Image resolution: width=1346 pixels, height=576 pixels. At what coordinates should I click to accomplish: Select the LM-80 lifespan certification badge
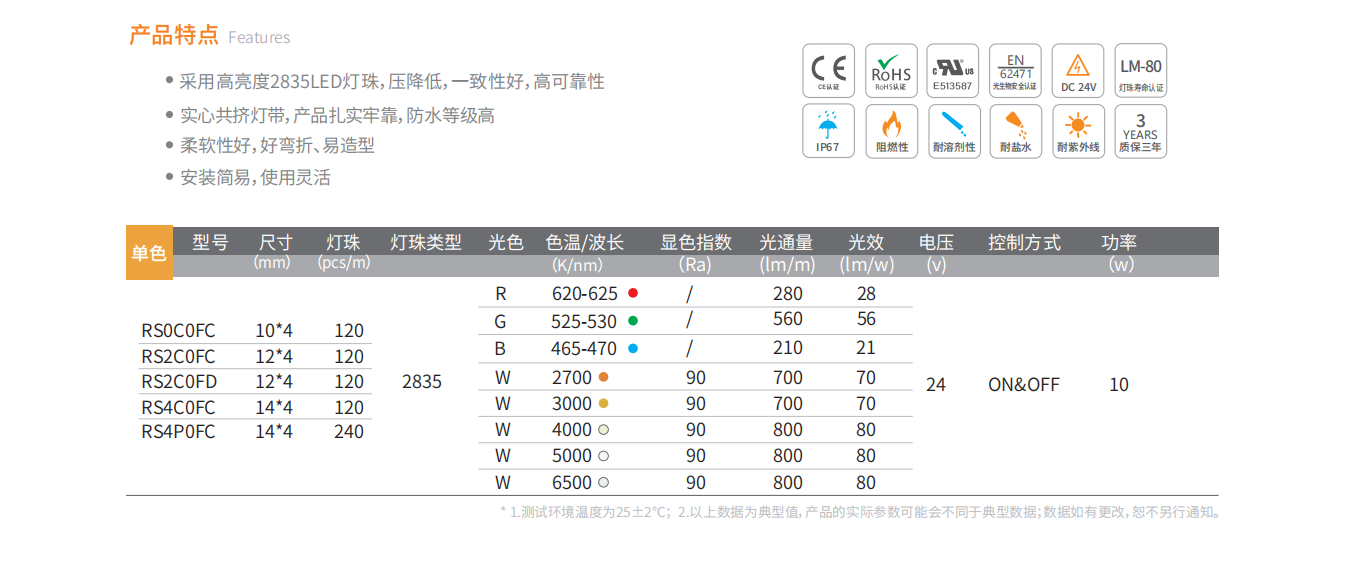point(1140,70)
